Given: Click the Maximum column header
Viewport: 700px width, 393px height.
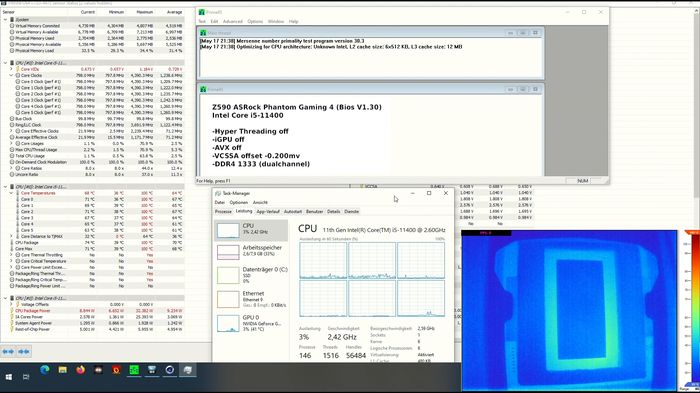Looking at the screenshot, I should click(144, 12).
